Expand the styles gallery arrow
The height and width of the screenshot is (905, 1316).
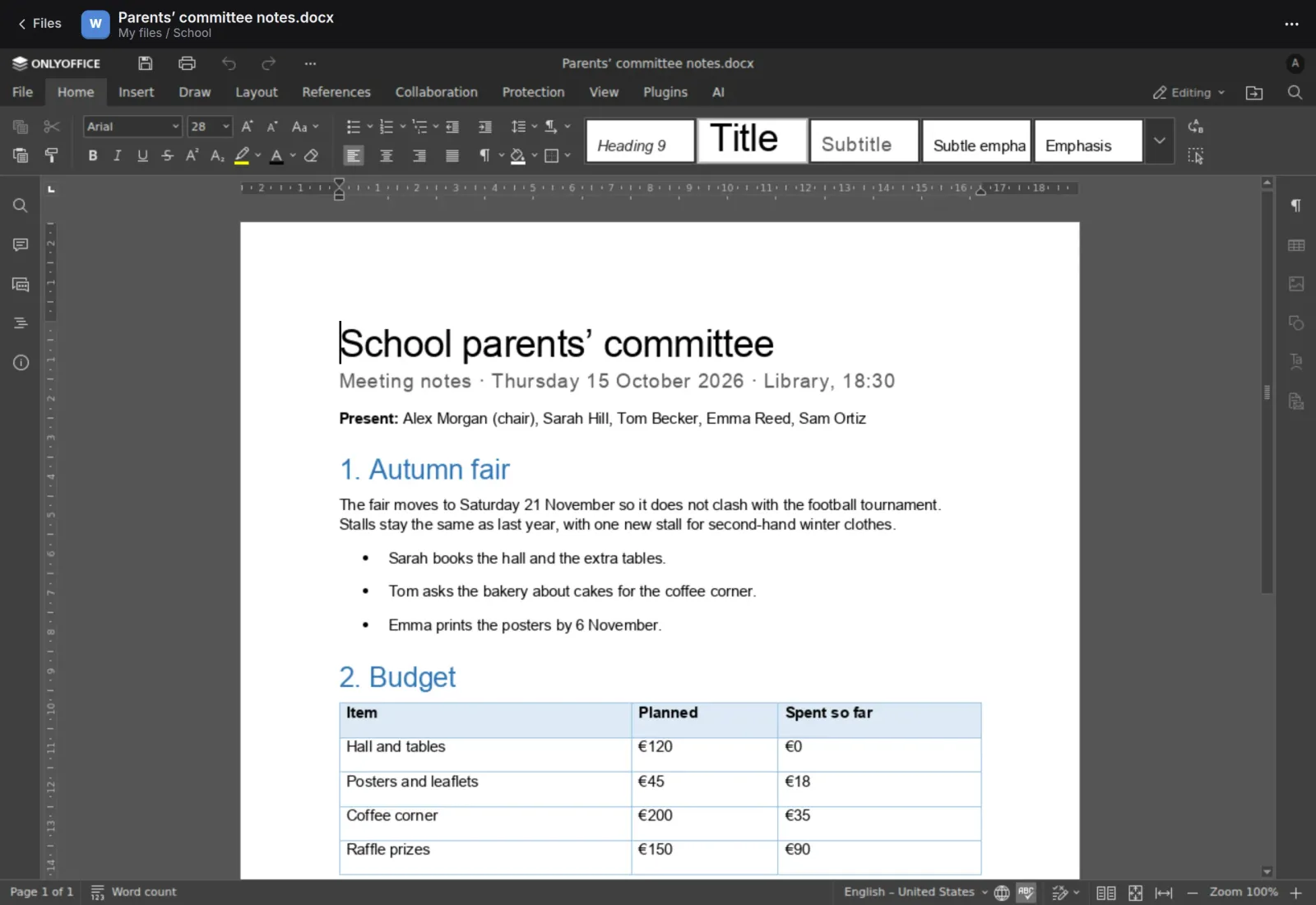point(1159,141)
